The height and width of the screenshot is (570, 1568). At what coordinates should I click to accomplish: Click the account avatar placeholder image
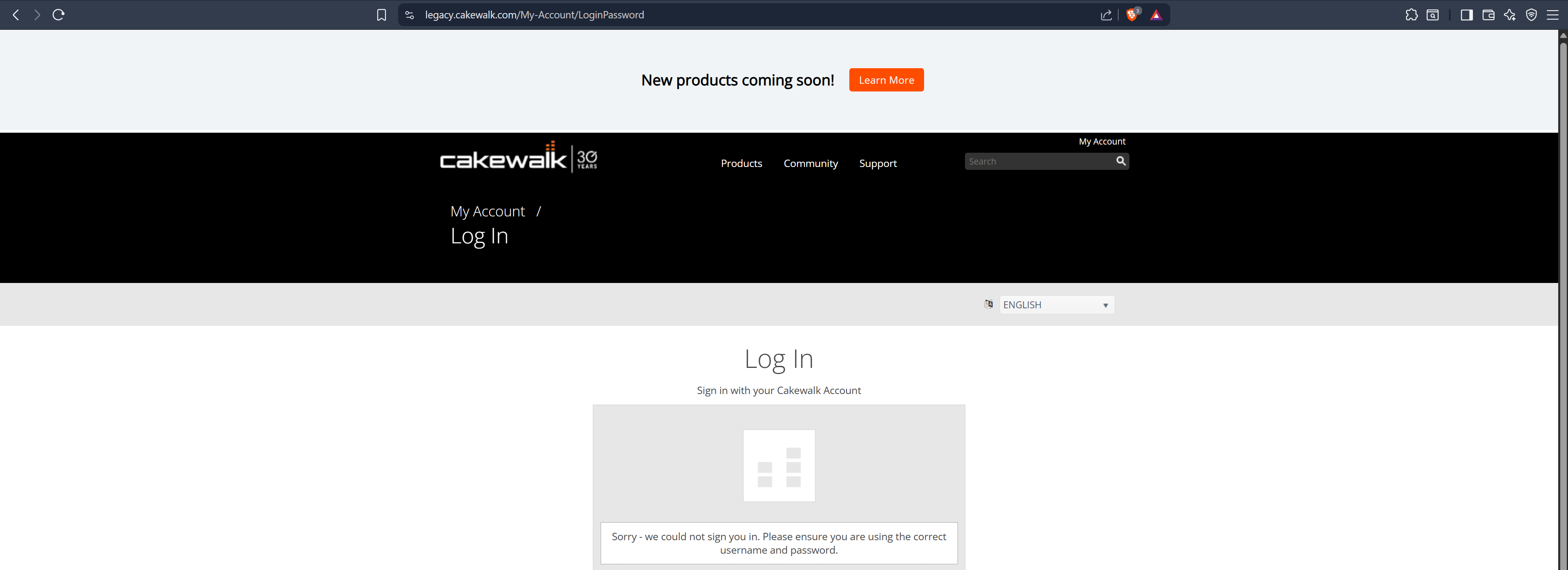click(779, 466)
